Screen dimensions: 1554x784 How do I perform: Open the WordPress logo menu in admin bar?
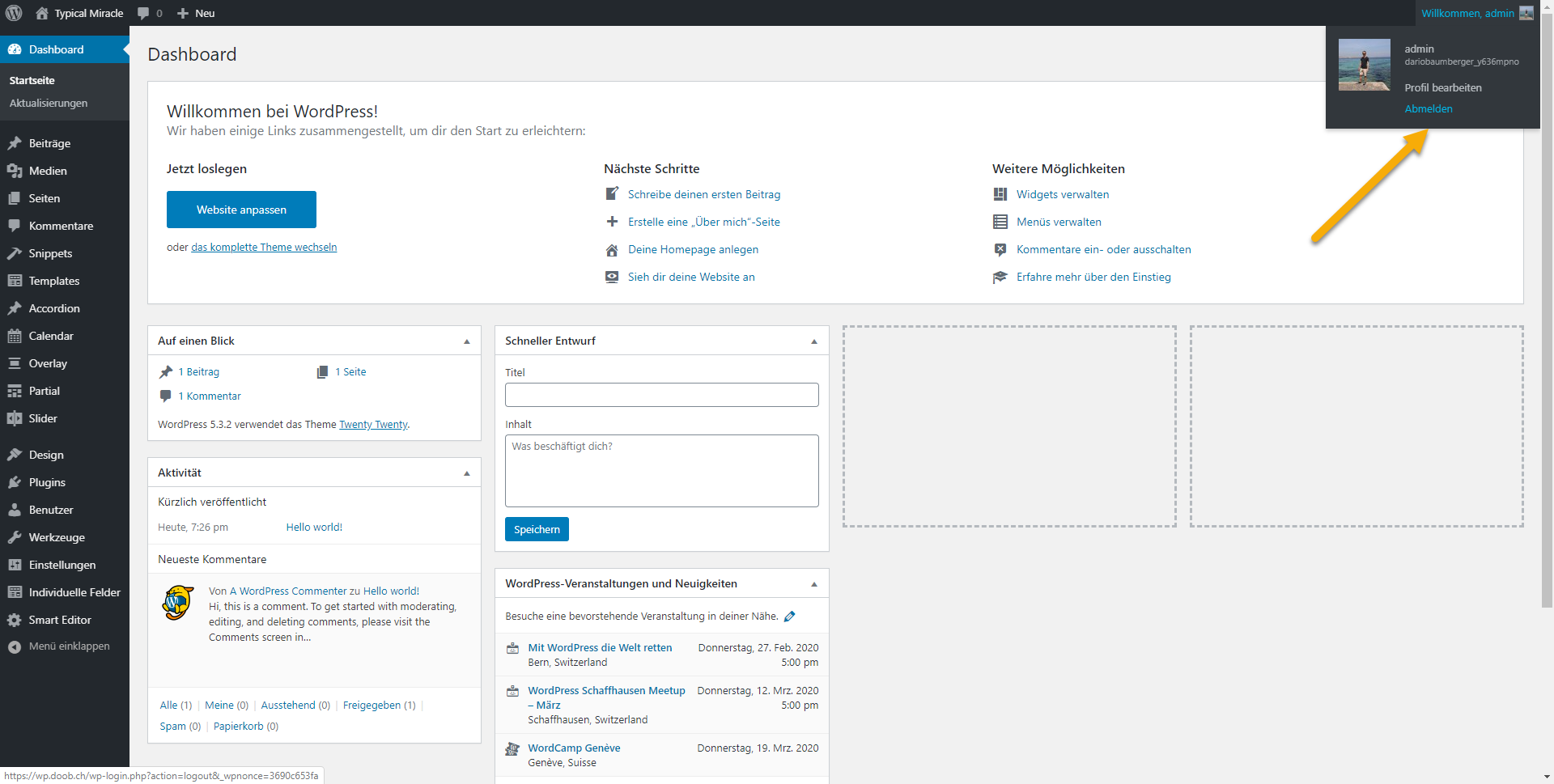click(x=14, y=13)
